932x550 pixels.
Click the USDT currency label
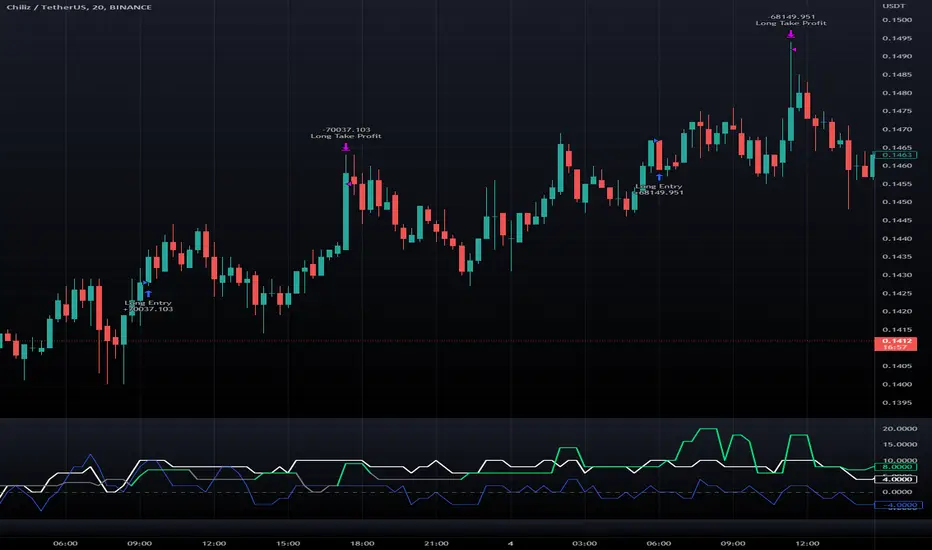point(893,6)
